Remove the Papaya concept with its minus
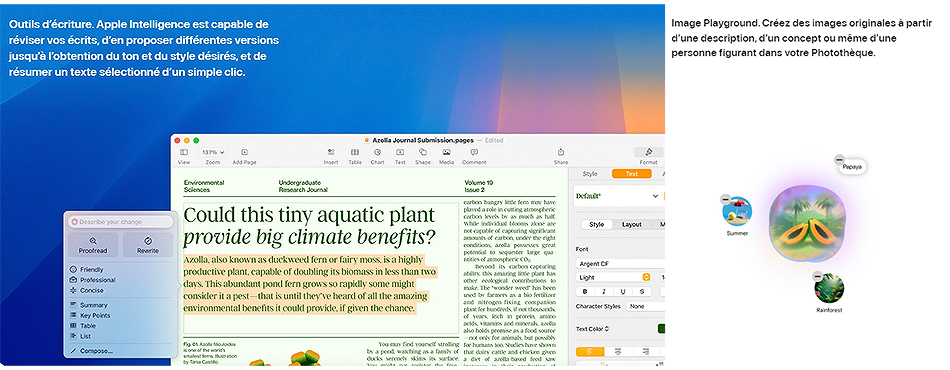The height and width of the screenshot is (370, 950). tap(839, 160)
